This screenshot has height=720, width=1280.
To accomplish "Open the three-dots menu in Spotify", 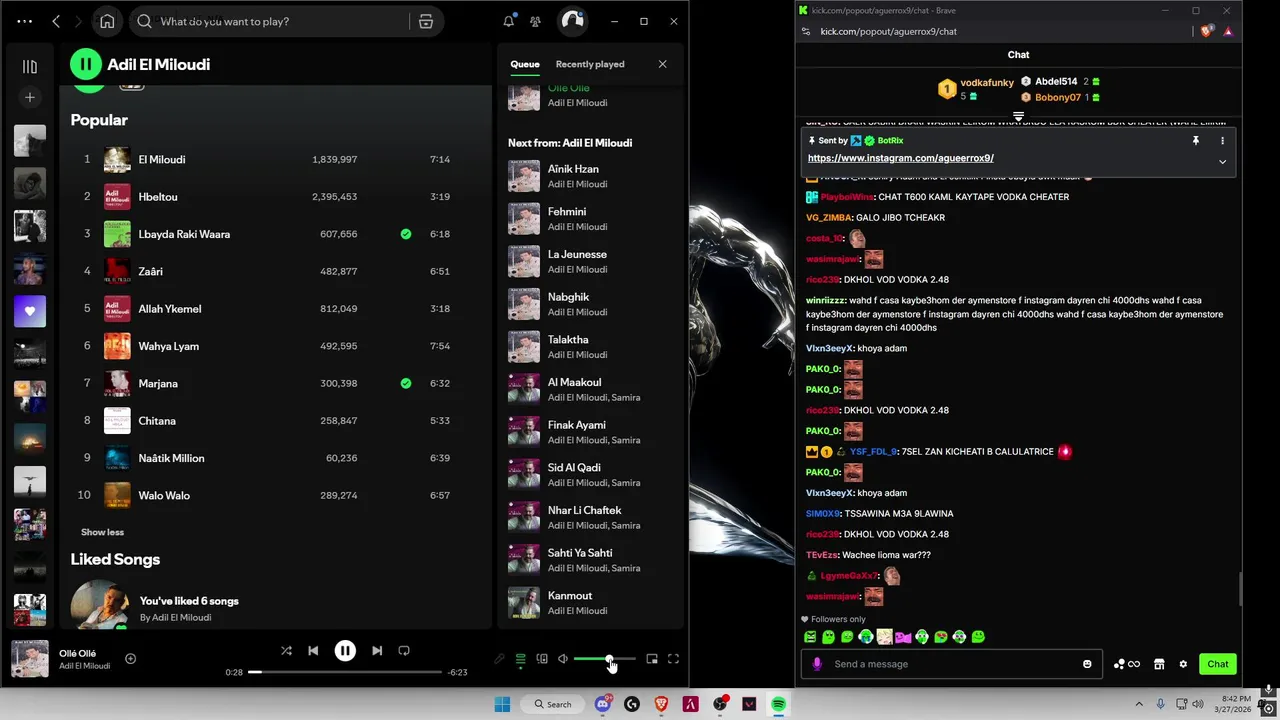I will [24, 21].
